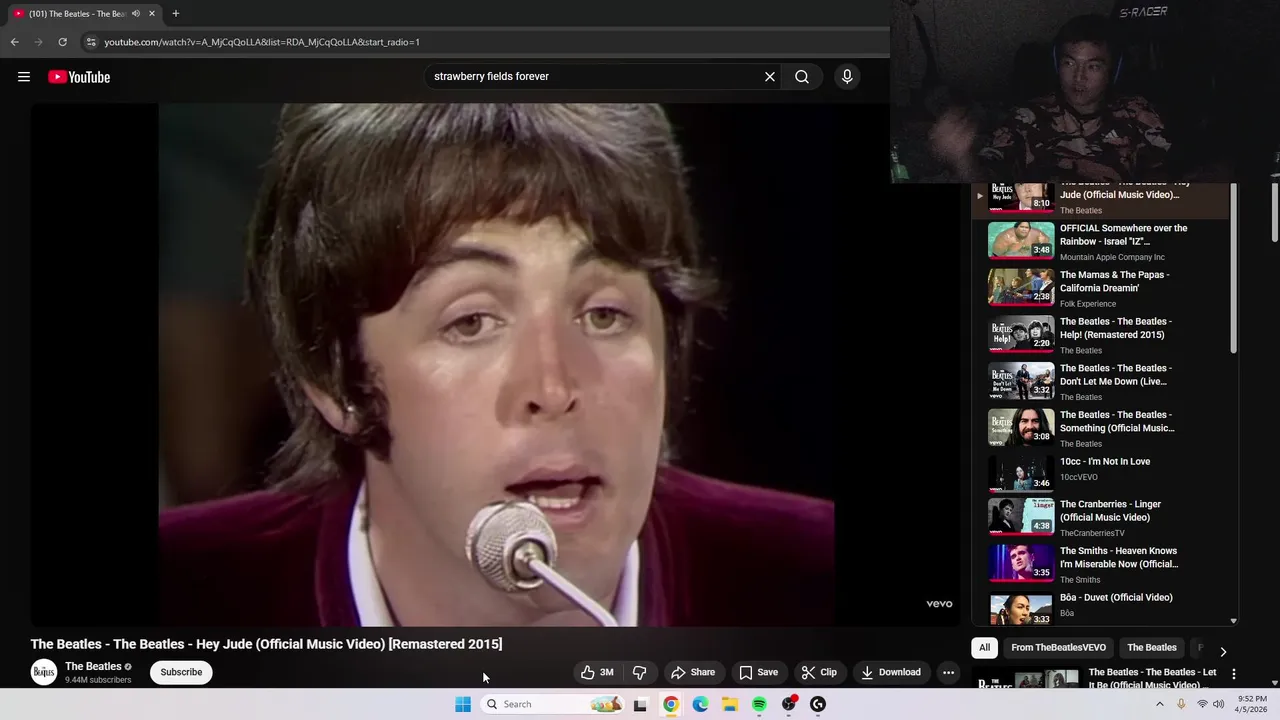Open the Windows Start menu

463,704
